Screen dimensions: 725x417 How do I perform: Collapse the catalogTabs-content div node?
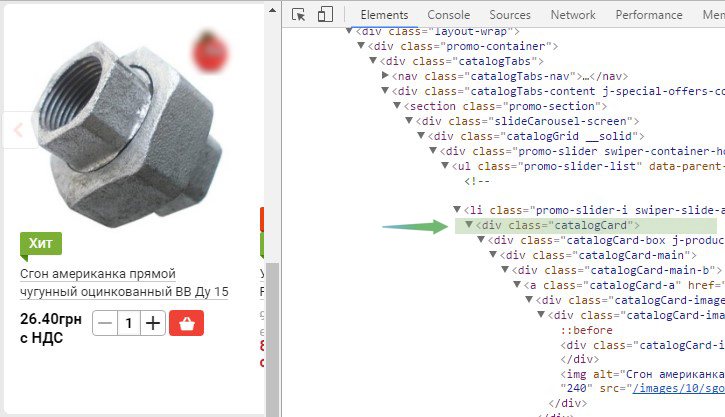pos(385,91)
